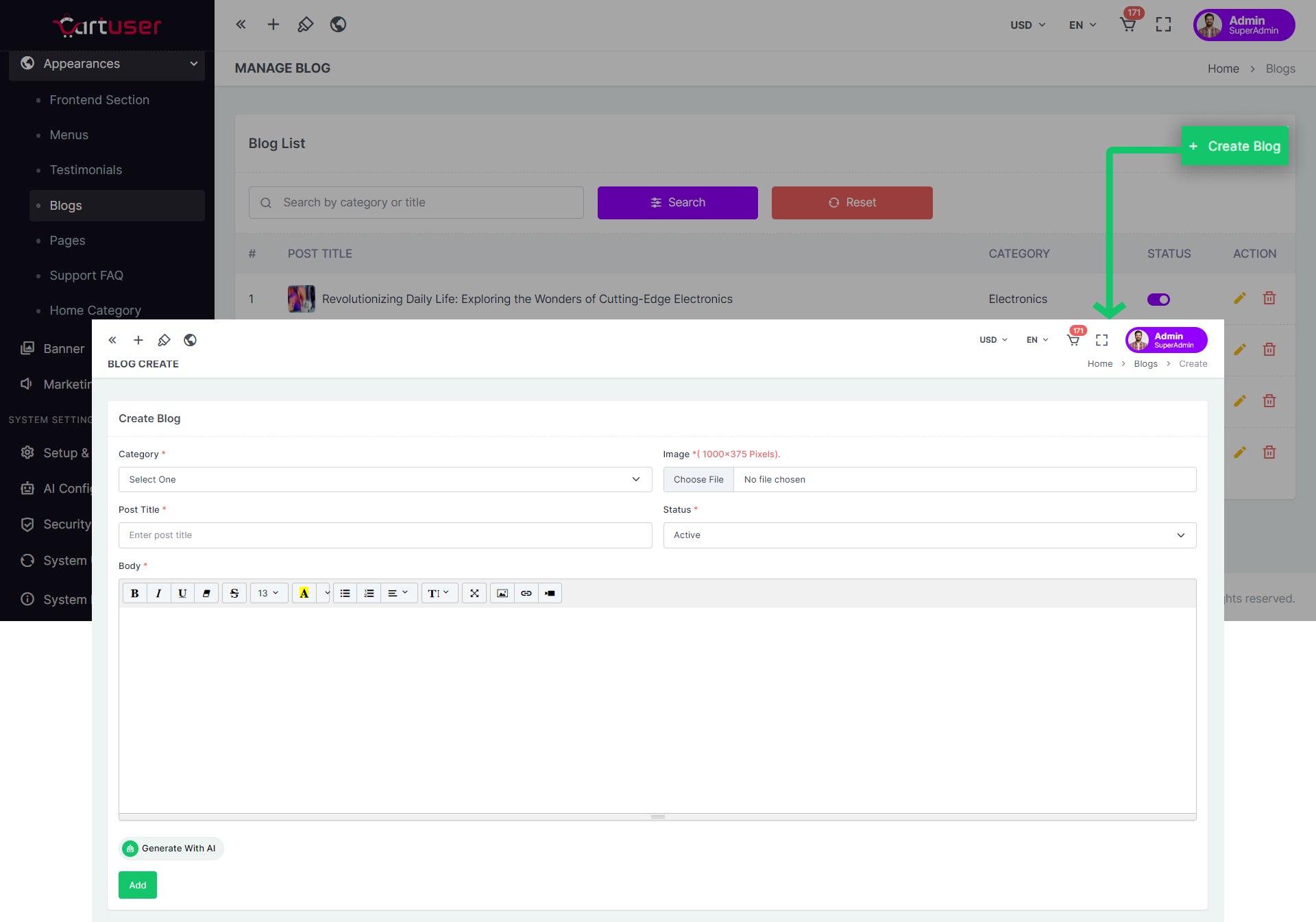The image size is (1316, 922).
Task: Click Choose File for blog image
Action: (698, 479)
